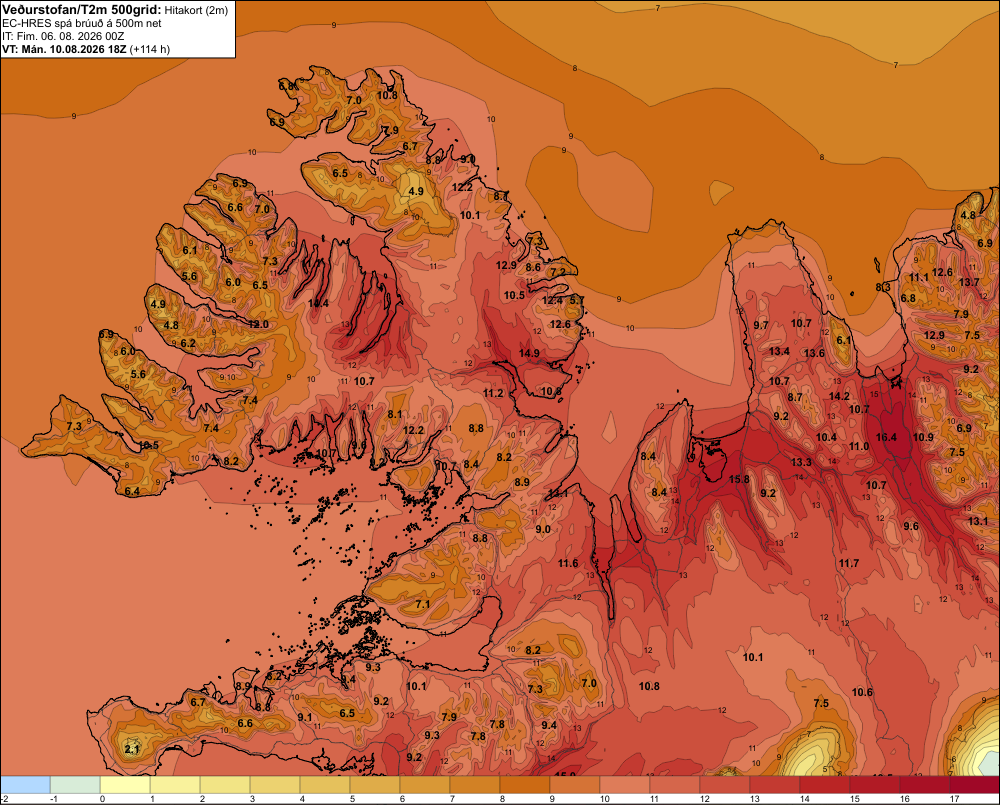1000x805 pixels.
Task: Click the legend swatch between 16 and 17
Action: pos(925,785)
